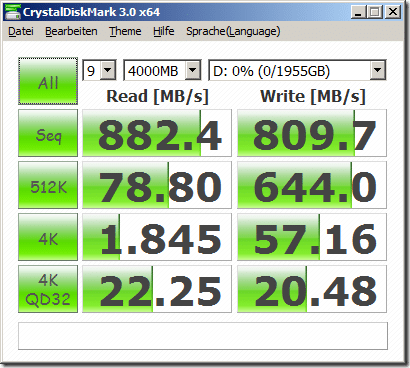Select the Seq write result 809.7
Viewport: 410px width, 368px height.
312,133
